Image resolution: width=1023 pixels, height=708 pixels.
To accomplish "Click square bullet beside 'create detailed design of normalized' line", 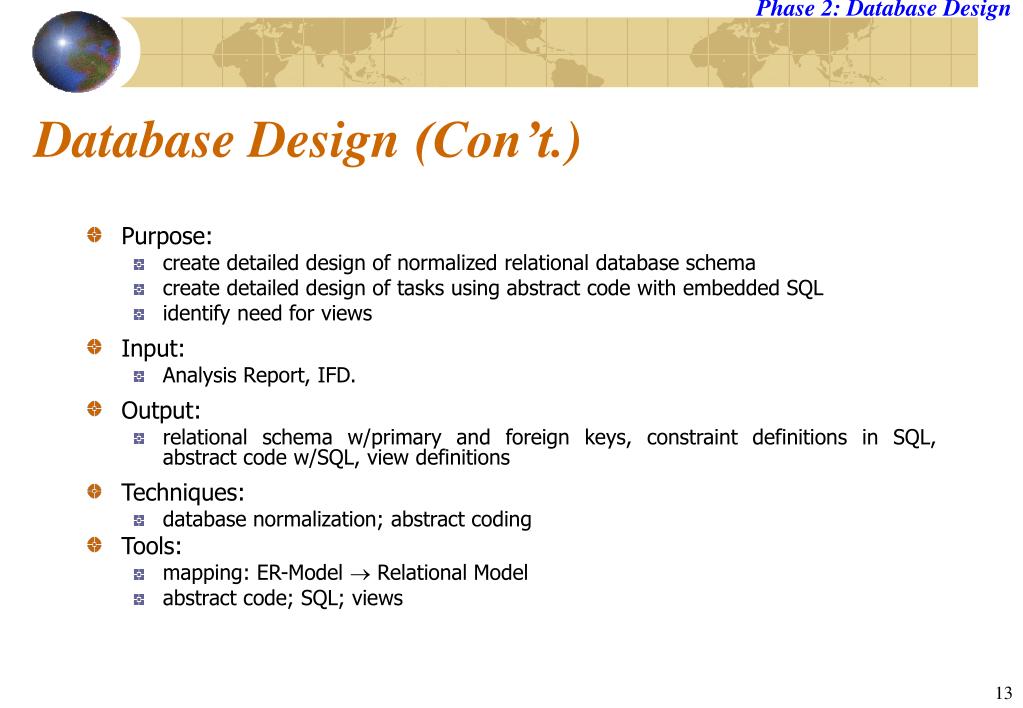I will click(x=139, y=264).
